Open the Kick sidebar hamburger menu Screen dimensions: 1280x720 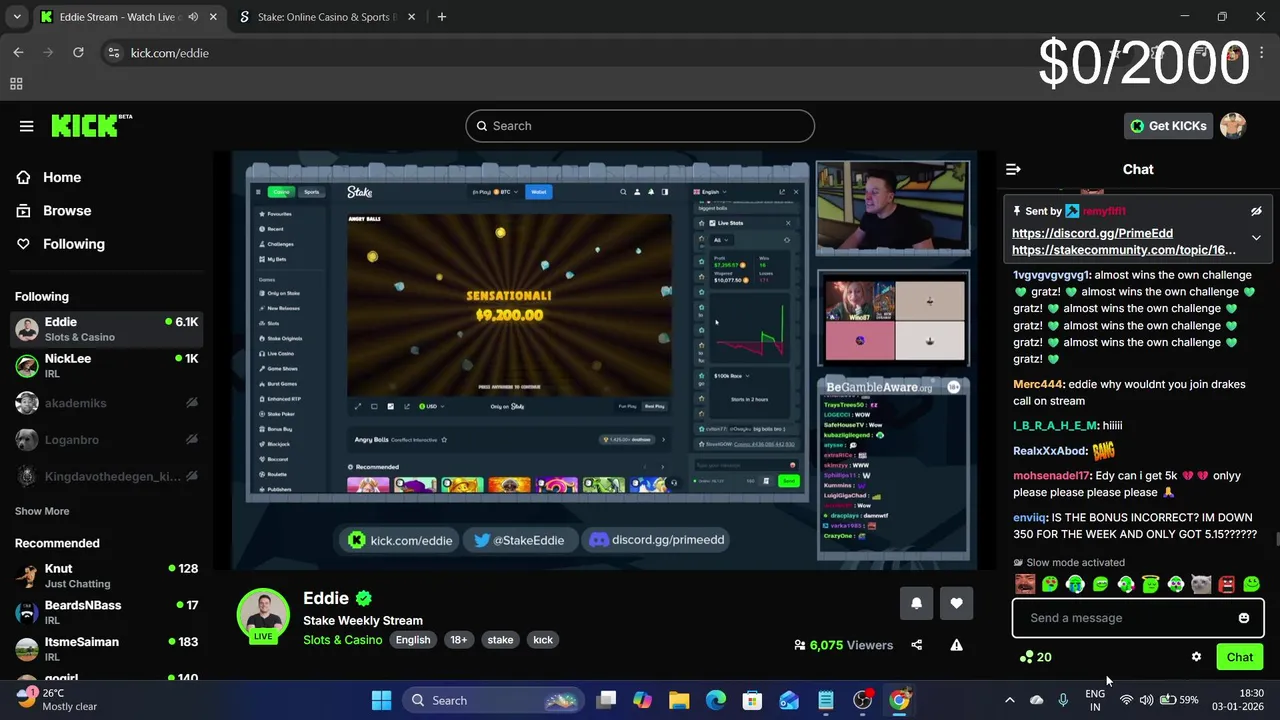[26, 126]
